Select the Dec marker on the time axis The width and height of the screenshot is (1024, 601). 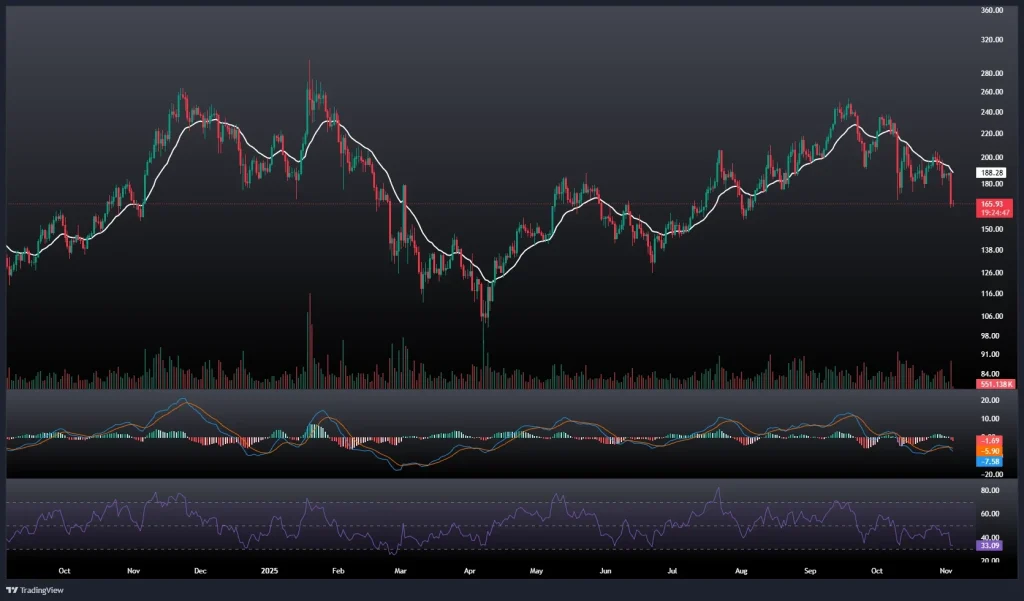coord(199,571)
